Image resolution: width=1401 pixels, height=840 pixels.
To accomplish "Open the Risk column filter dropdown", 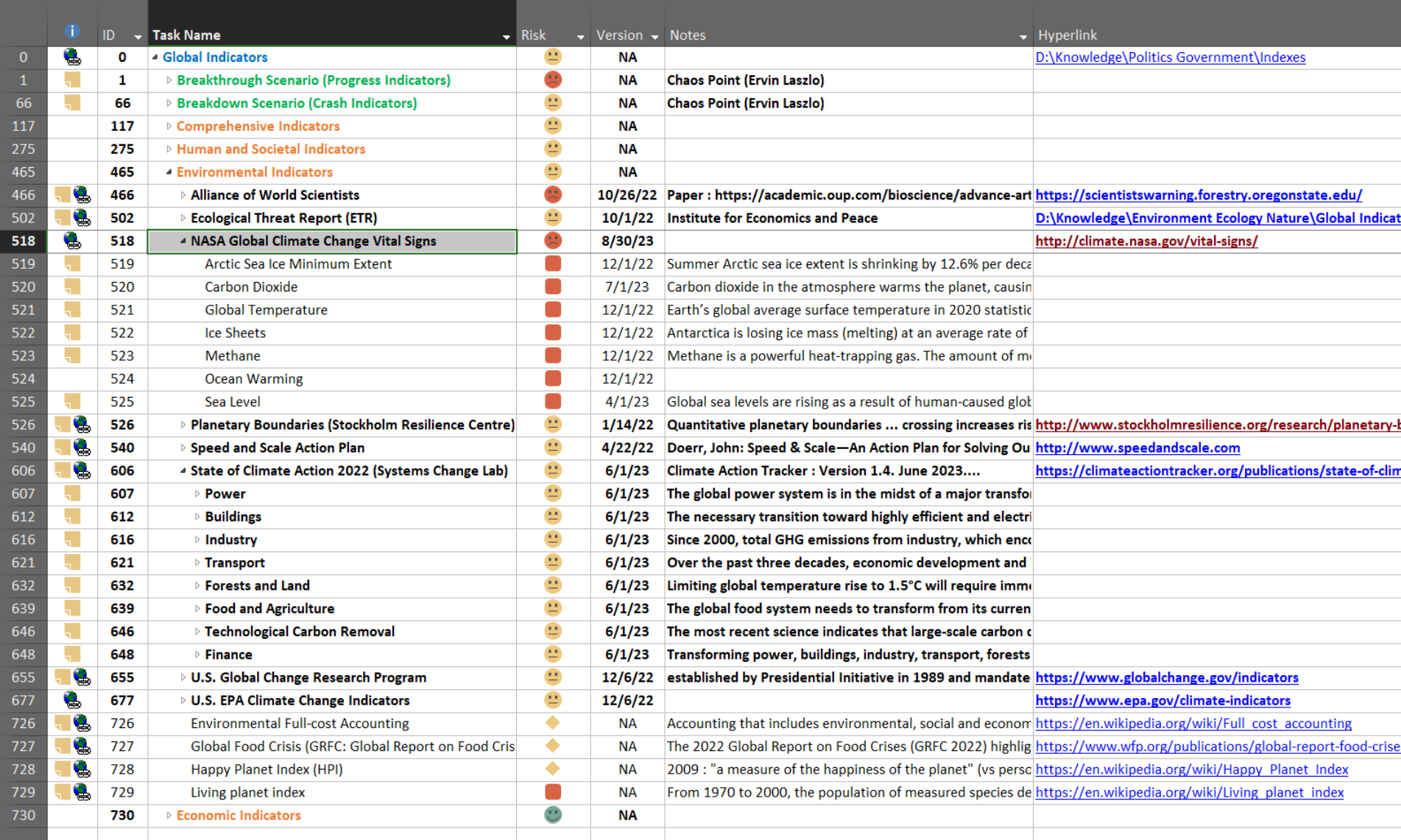I will (581, 36).
